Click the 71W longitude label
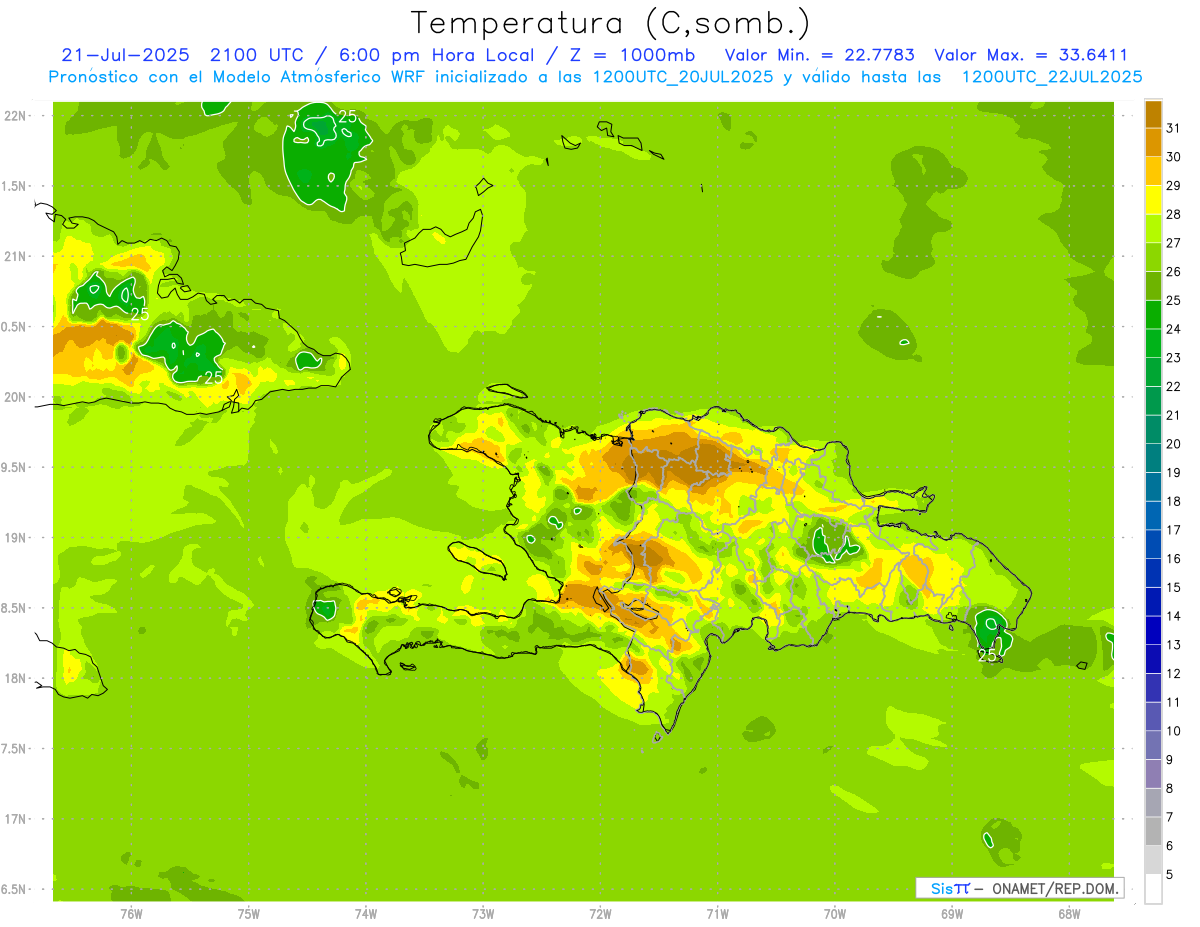Image resolution: width=1200 pixels, height=927 pixels. point(717,914)
